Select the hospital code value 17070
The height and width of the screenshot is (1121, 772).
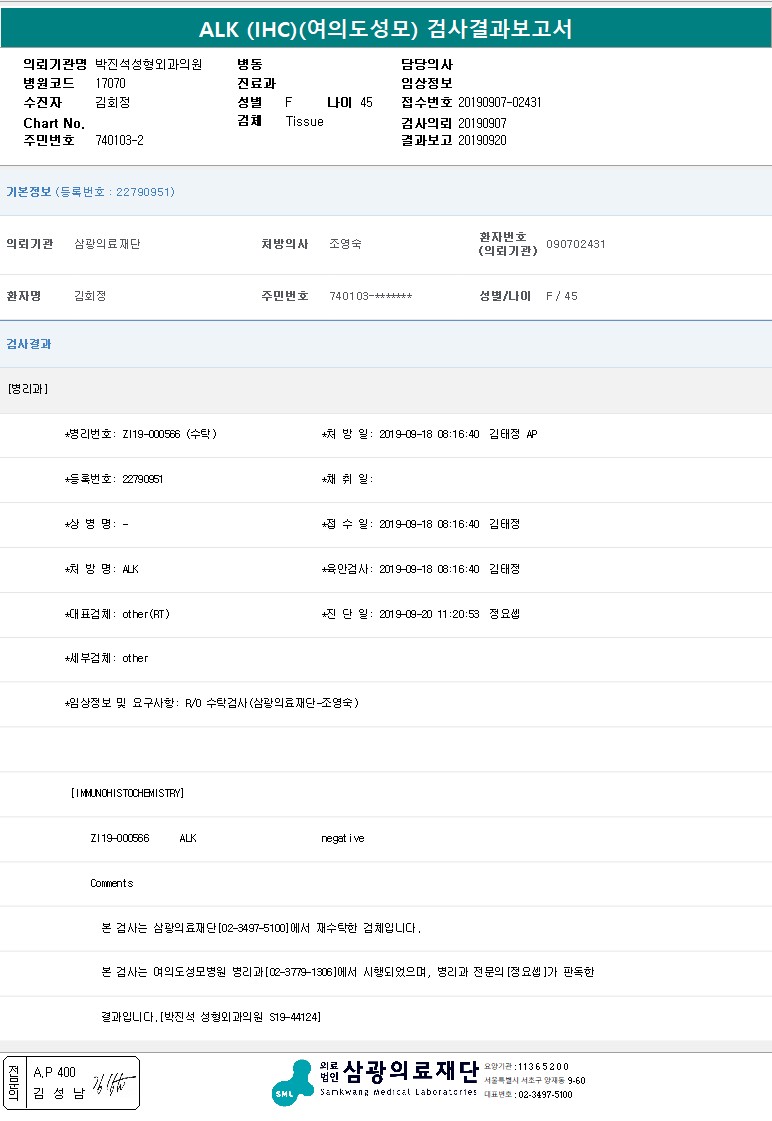pyautogui.click(x=110, y=84)
